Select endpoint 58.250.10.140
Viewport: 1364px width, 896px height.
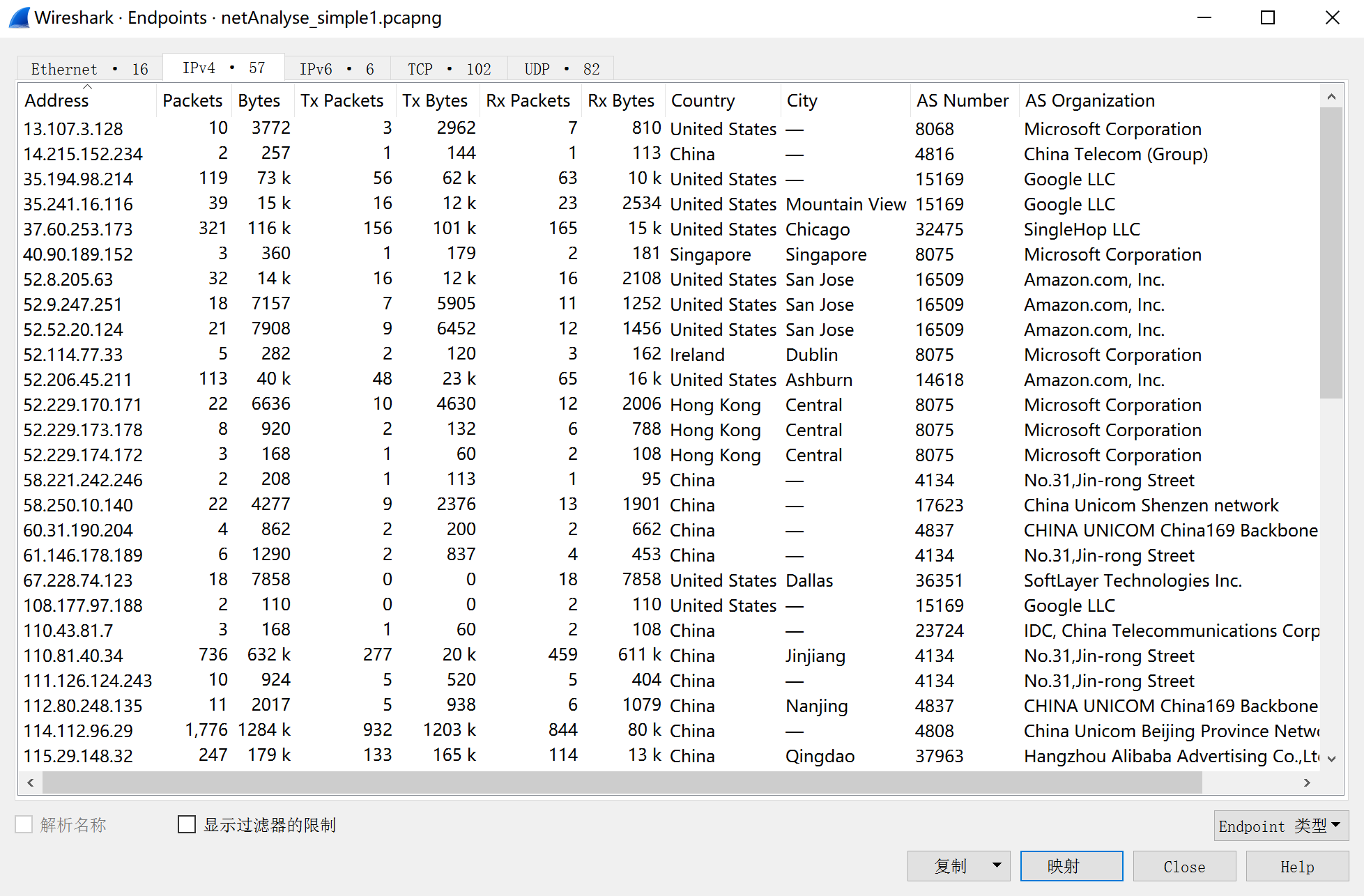pos(669,505)
